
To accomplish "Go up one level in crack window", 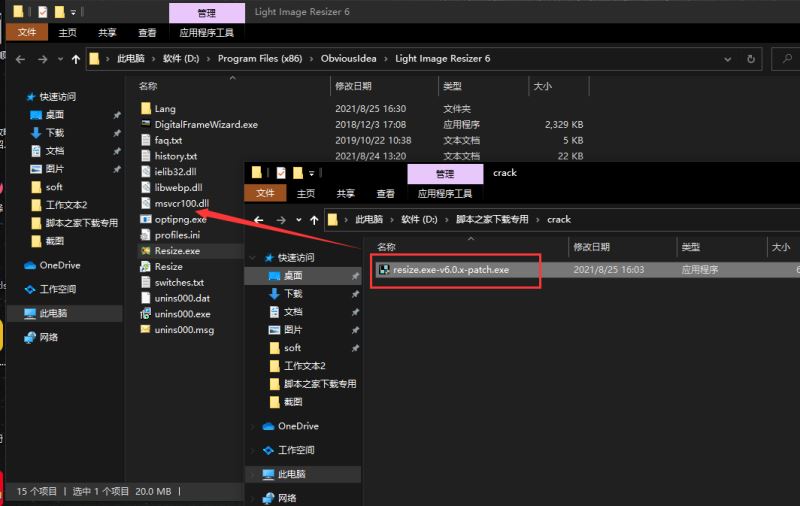I will click(314, 220).
